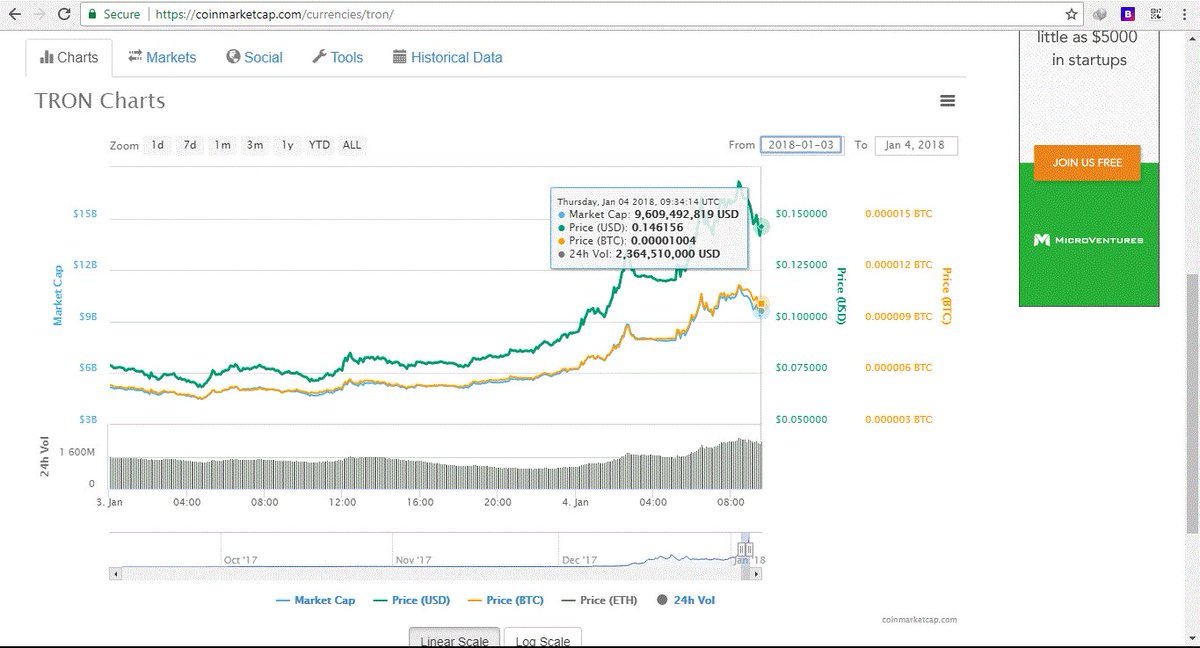Set zoom to YTD

tap(319, 145)
